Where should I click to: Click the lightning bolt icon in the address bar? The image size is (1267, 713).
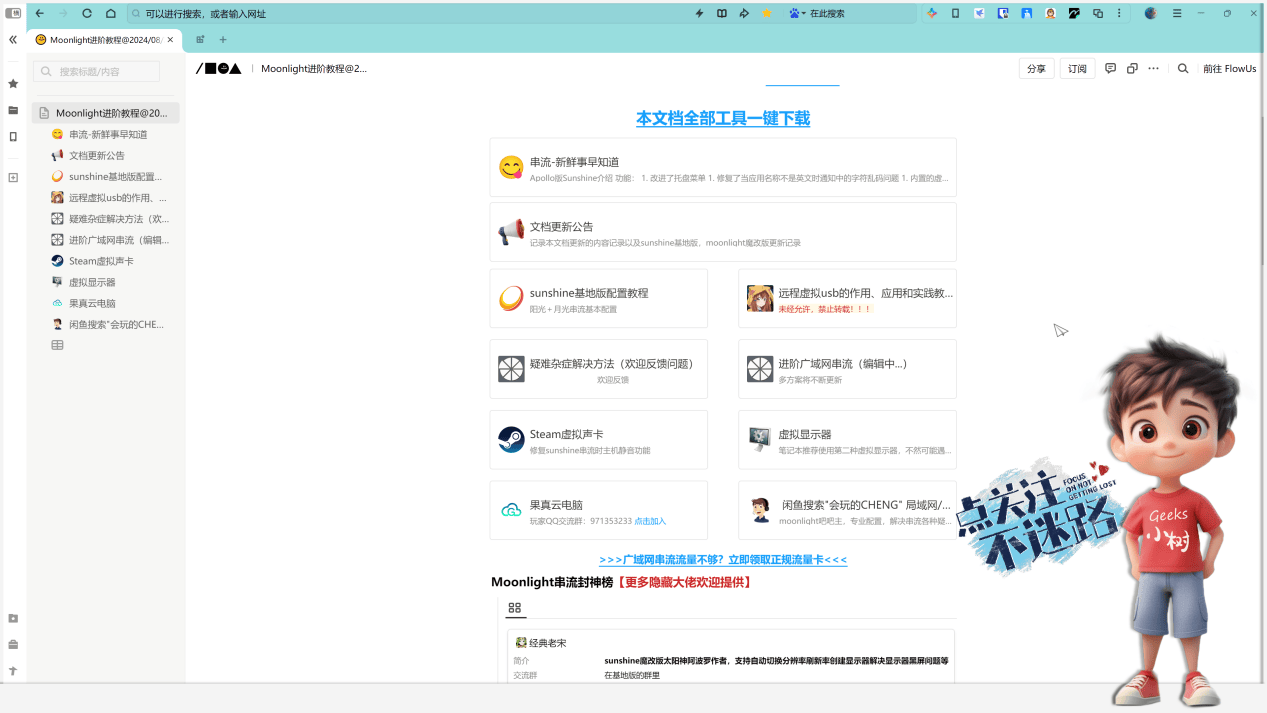tap(699, 14)
